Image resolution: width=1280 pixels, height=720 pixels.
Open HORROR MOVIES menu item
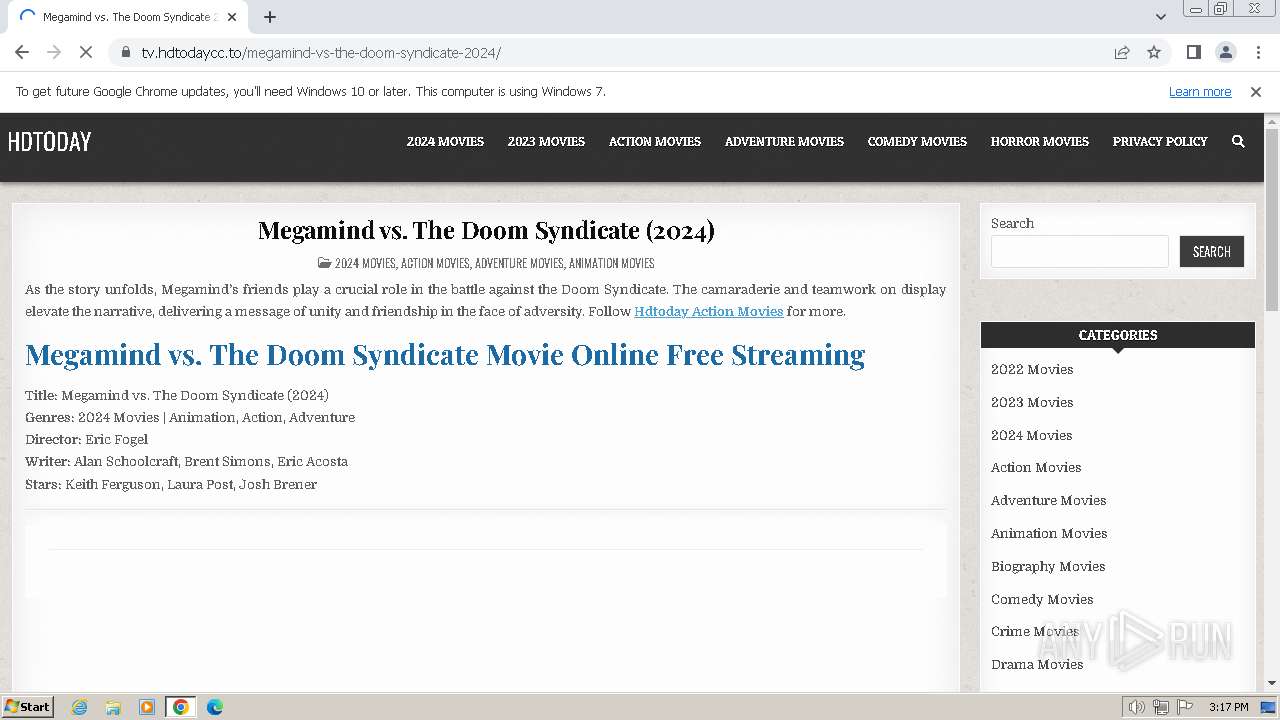point(1040,142)
